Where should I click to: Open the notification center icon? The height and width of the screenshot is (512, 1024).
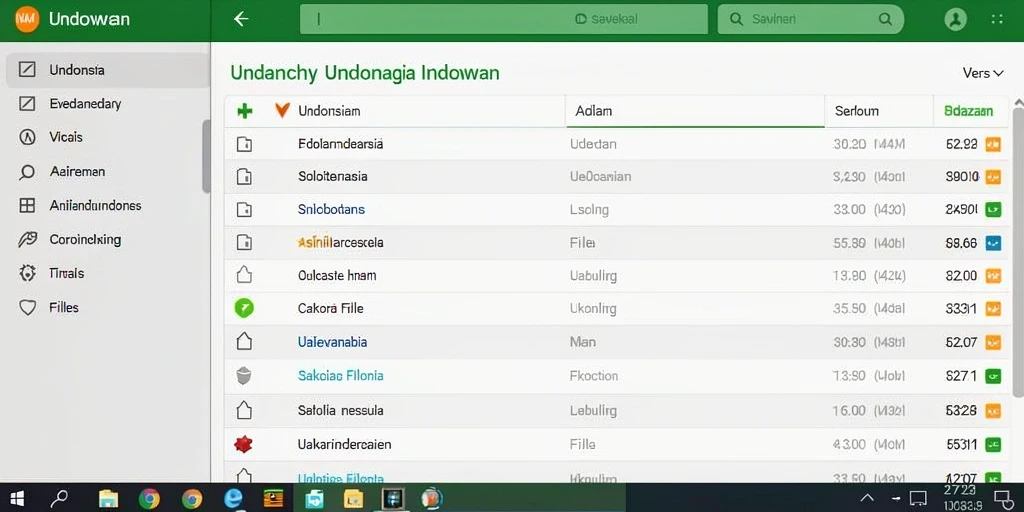pos(1002,499)
